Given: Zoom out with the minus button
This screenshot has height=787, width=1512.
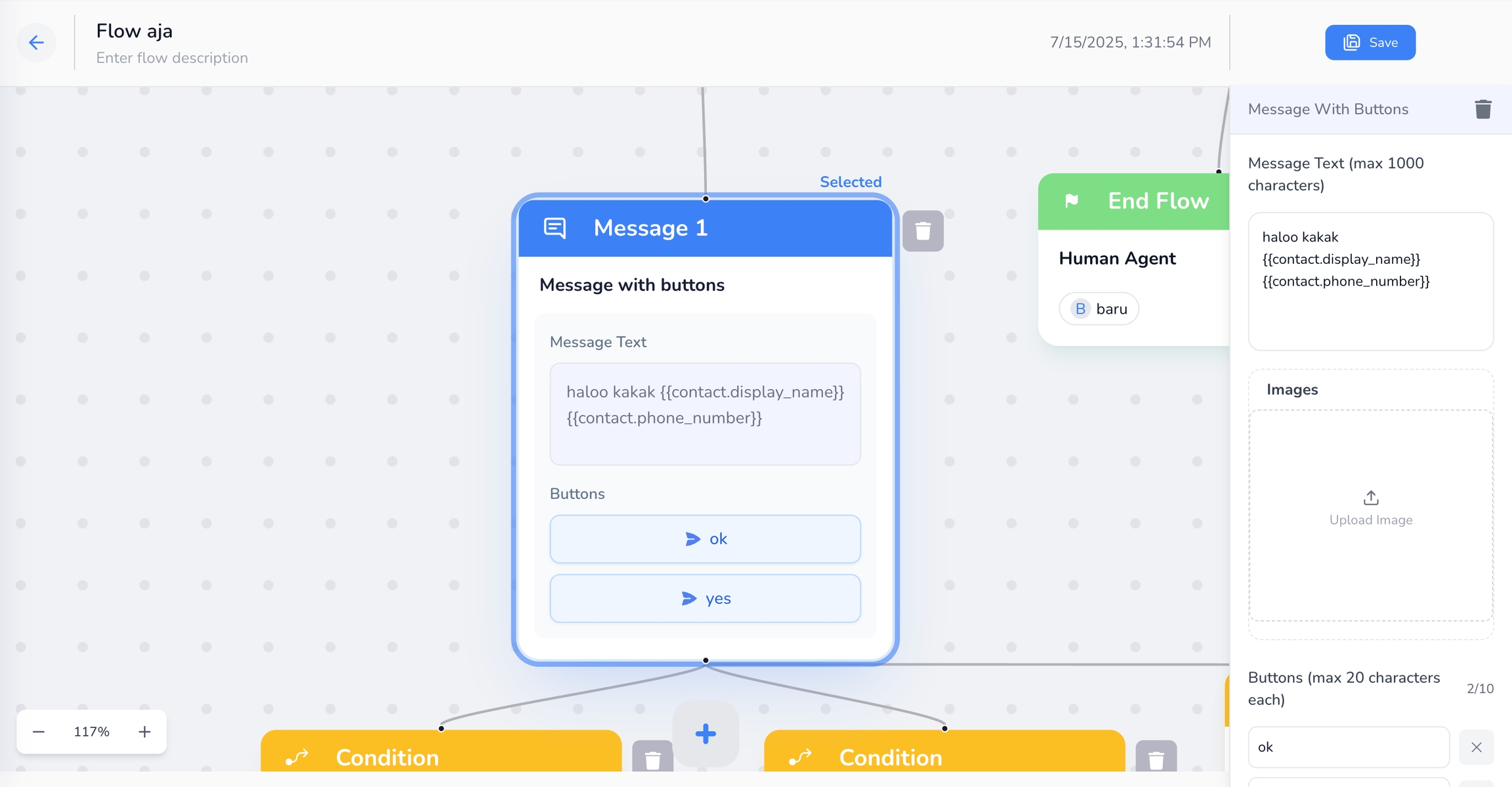Looking at the screenshot, I should click(x=39, y=731).
